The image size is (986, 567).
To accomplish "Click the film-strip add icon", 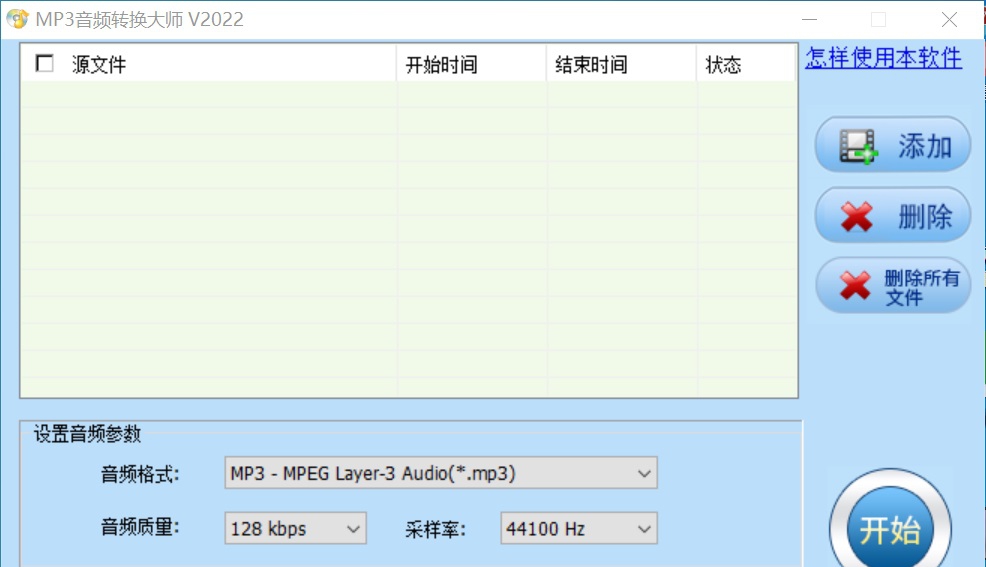I will (x=859, y=146).
